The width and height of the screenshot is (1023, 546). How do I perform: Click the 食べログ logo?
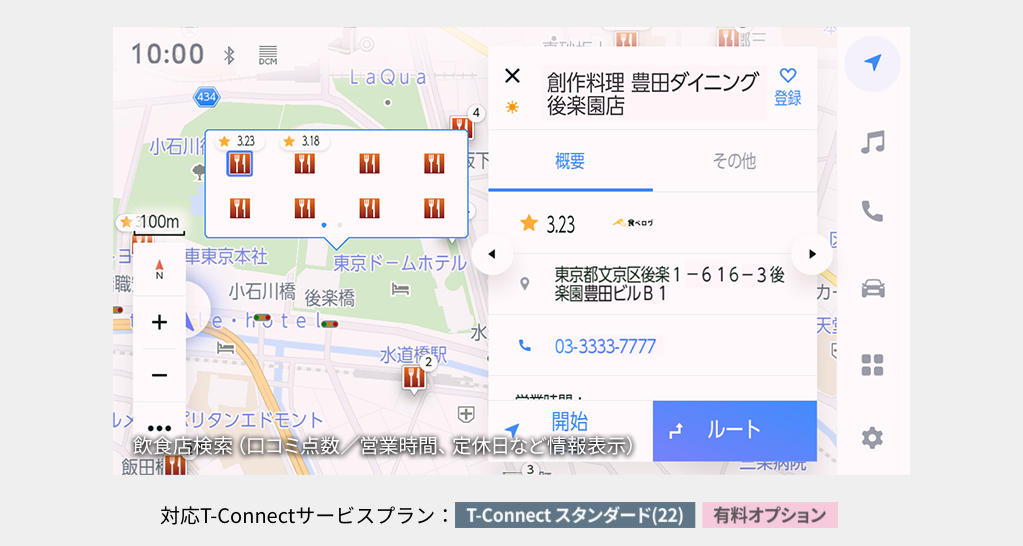tap(633, 223)
